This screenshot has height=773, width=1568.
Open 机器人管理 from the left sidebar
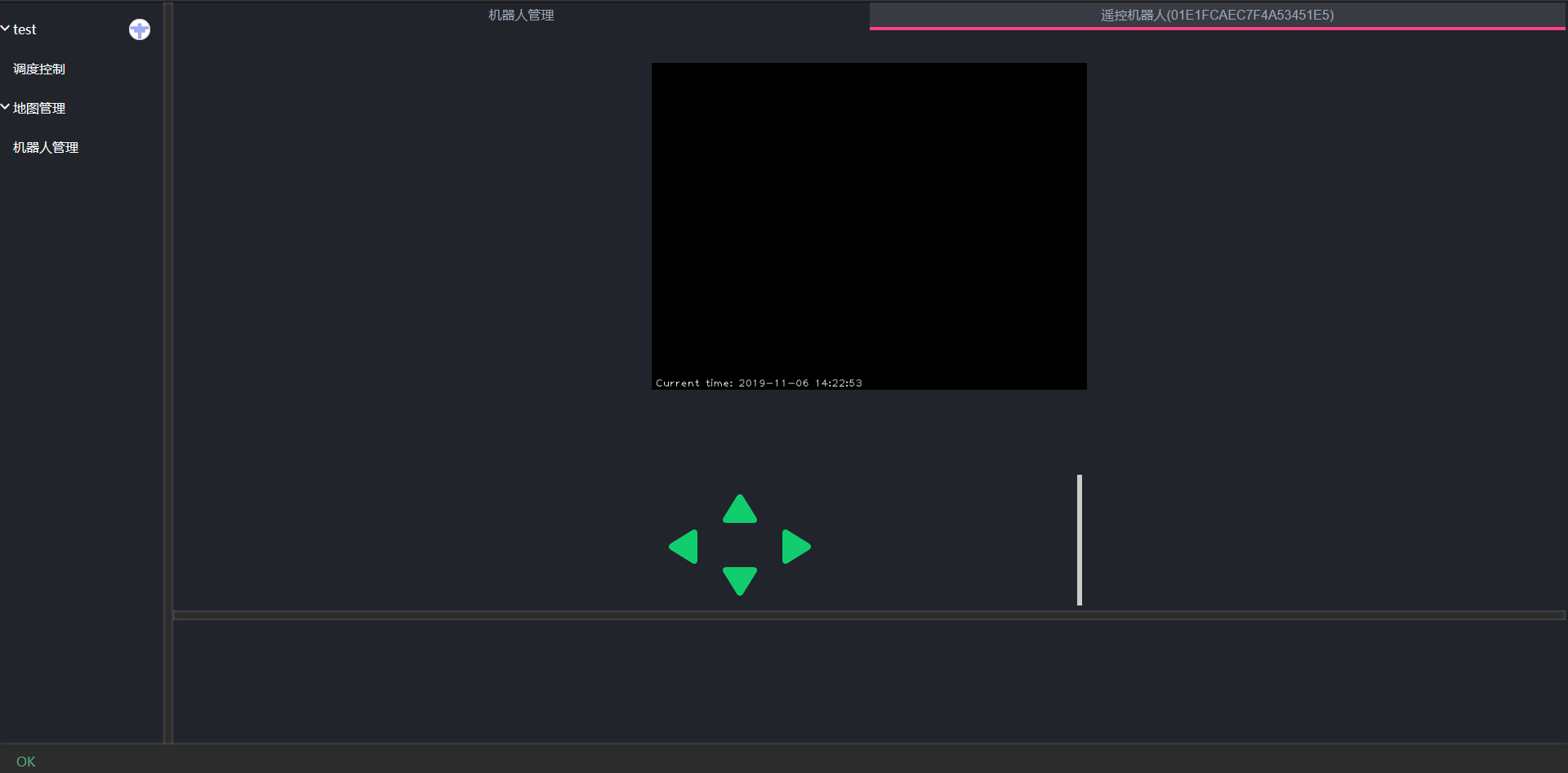tap(46, 147)
